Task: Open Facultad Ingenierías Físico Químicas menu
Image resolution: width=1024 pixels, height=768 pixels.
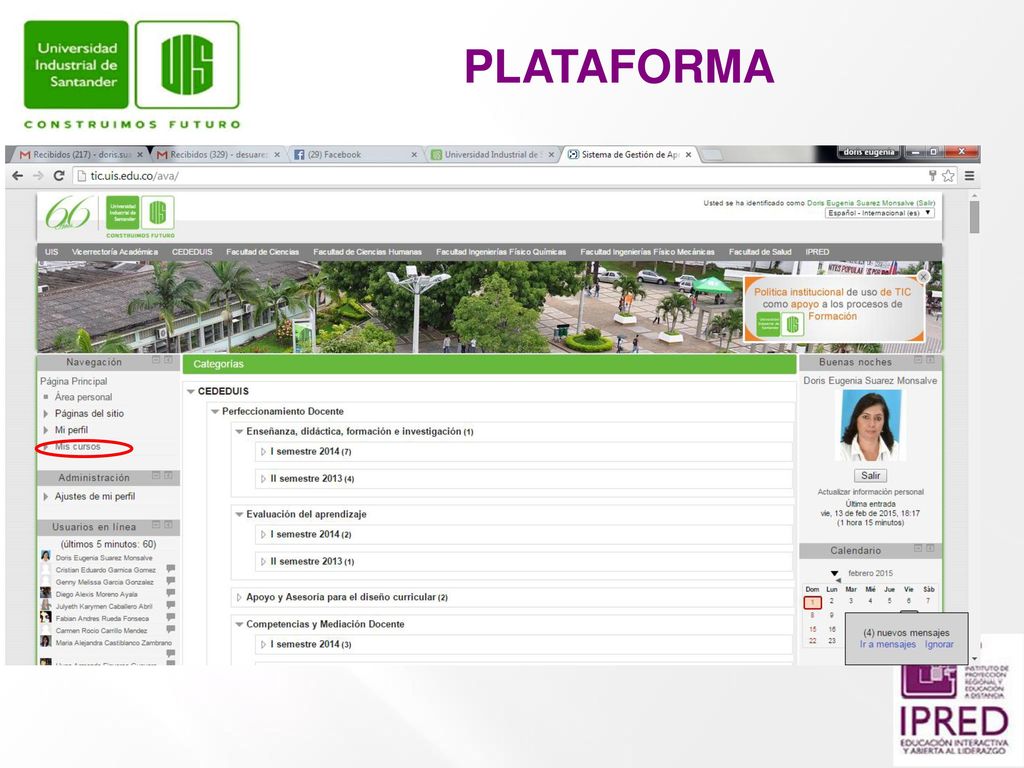Action: coord(501,251)
